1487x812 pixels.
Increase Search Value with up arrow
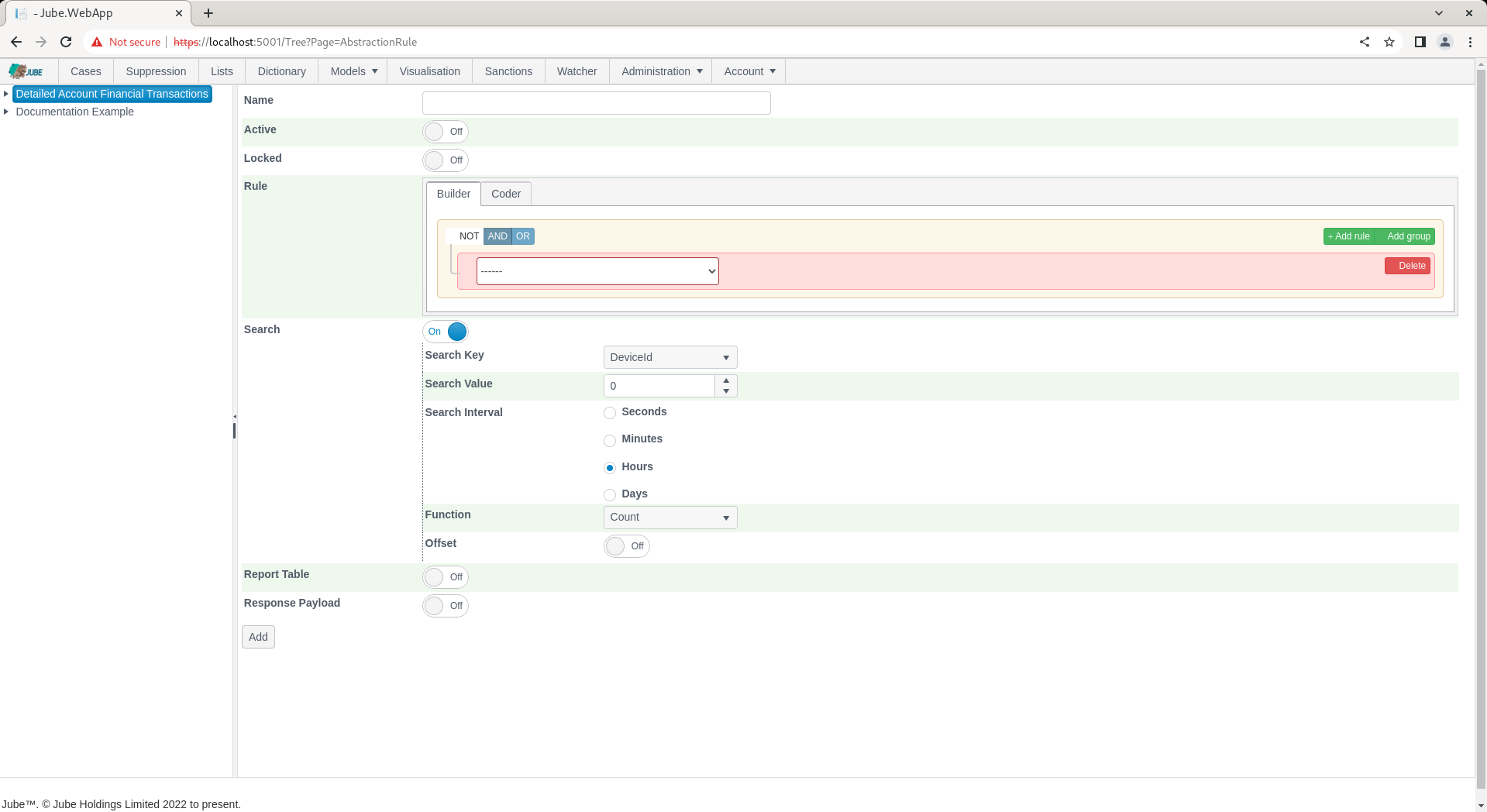[x=726, y=380]
